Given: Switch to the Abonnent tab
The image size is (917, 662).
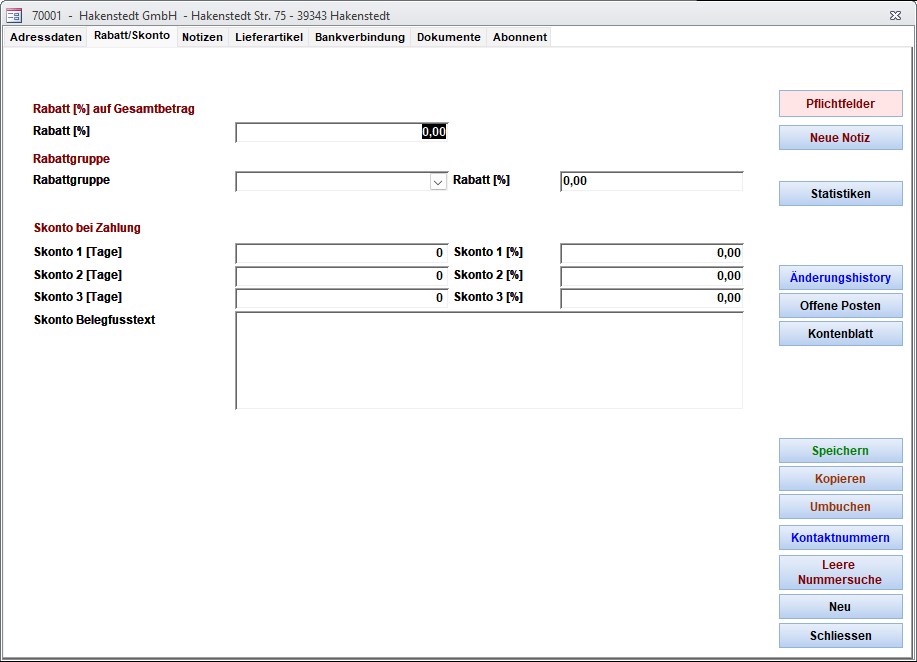Looking at the screenshot, I should click(520, 37).
